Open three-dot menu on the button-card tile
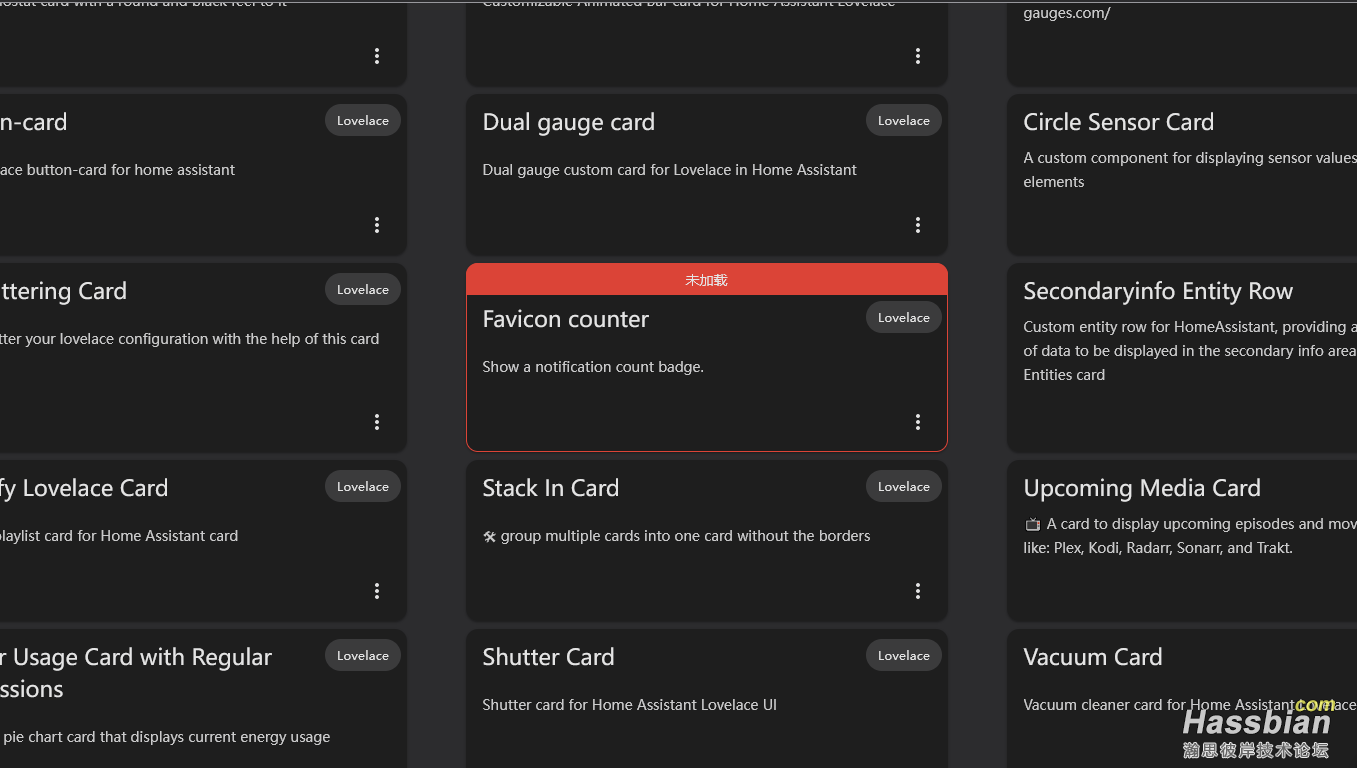 click(376, 225)
